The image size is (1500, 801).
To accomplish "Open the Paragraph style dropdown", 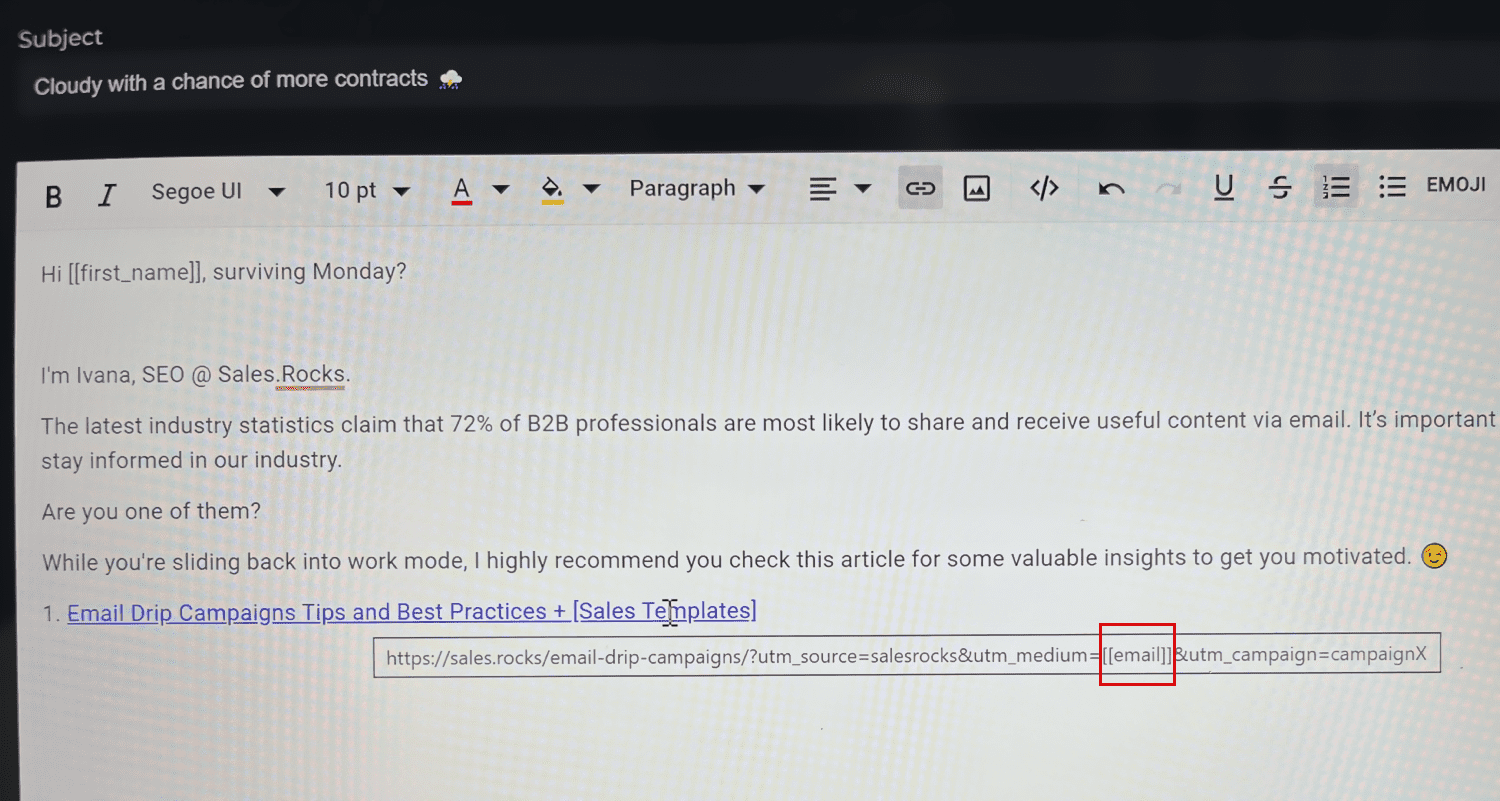I will click(x=697, y=188).
